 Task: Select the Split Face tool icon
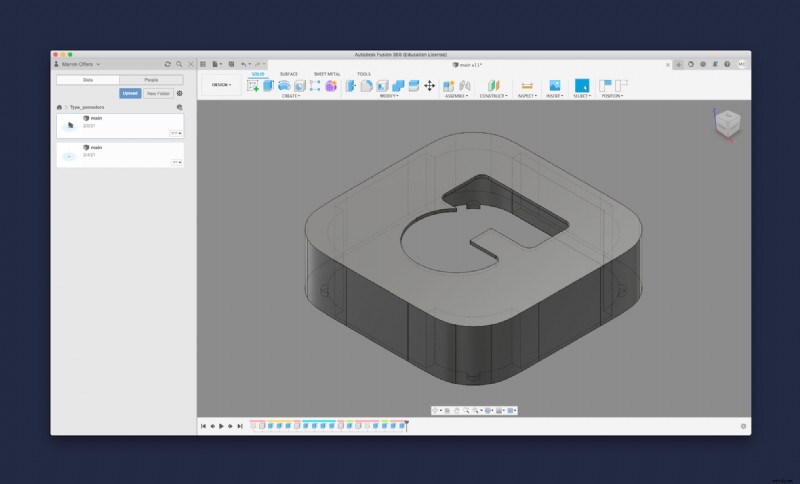pos(414,86)
